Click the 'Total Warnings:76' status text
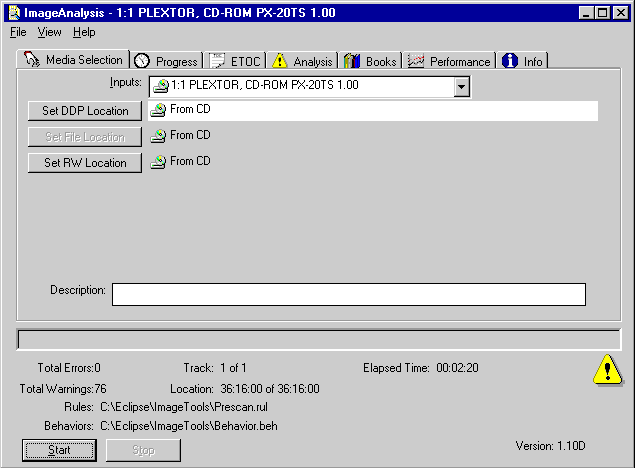This screenshot has height=468, width=635. point(63,389)
